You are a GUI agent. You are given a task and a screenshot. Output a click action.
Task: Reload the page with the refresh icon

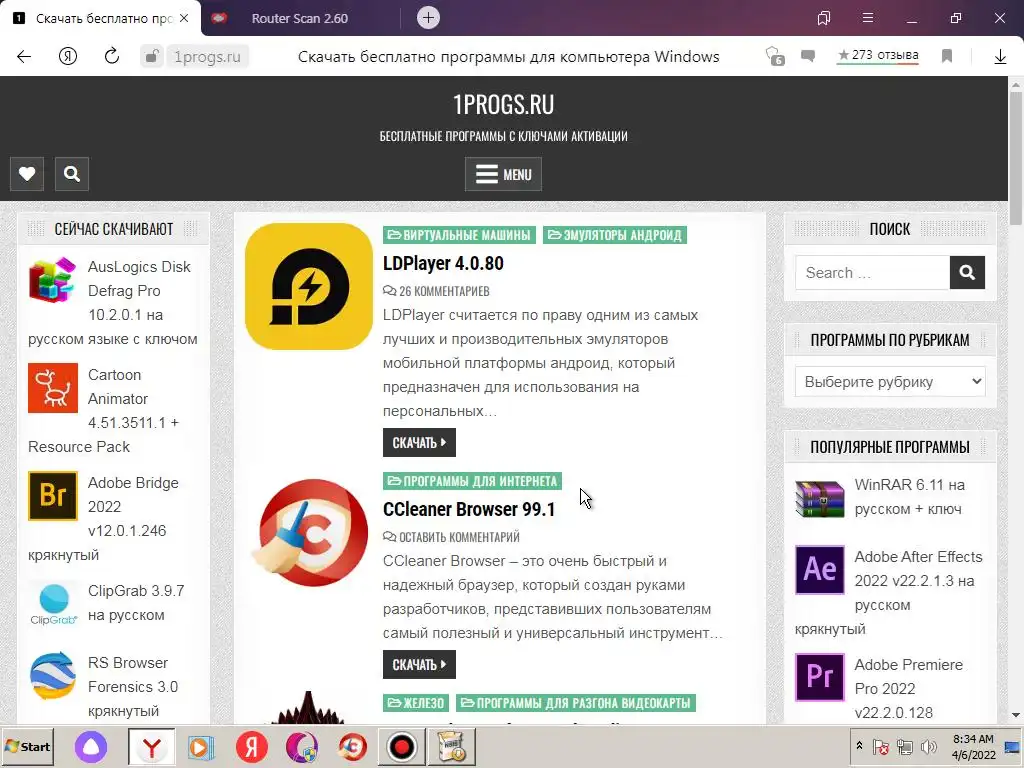click(x=112, y=56)
